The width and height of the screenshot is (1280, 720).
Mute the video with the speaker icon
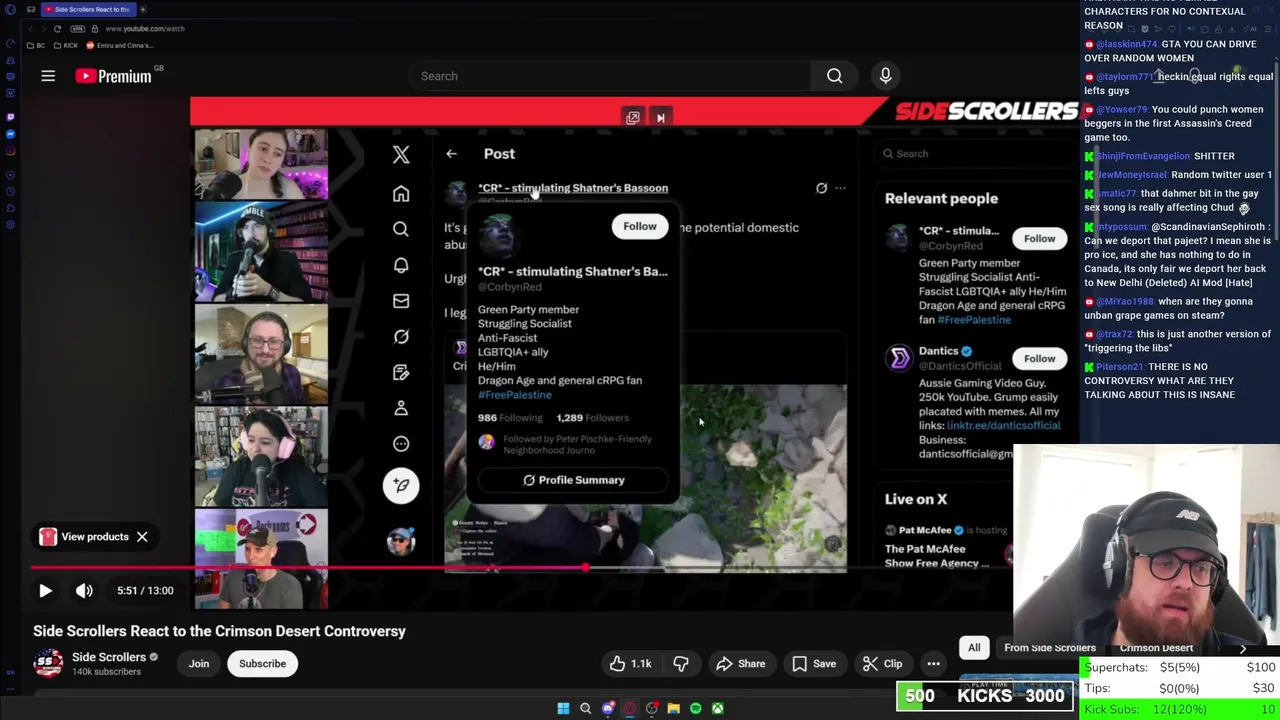coord(84,591)
